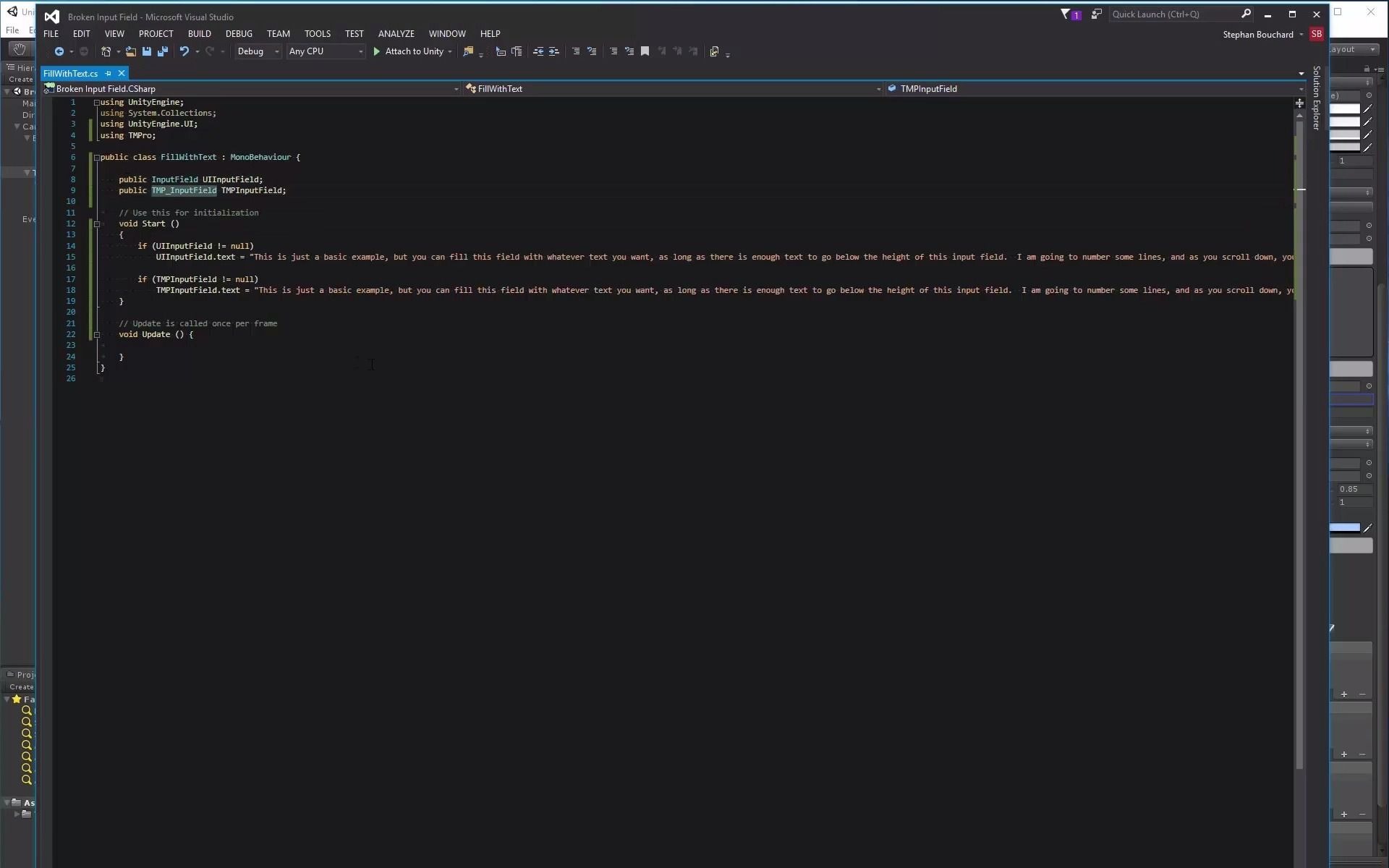Image resolution: width=1389 pixels, height=868 pixels.
Task: Toggle a bookmark on the current line
Action: [x=645, y=51]
